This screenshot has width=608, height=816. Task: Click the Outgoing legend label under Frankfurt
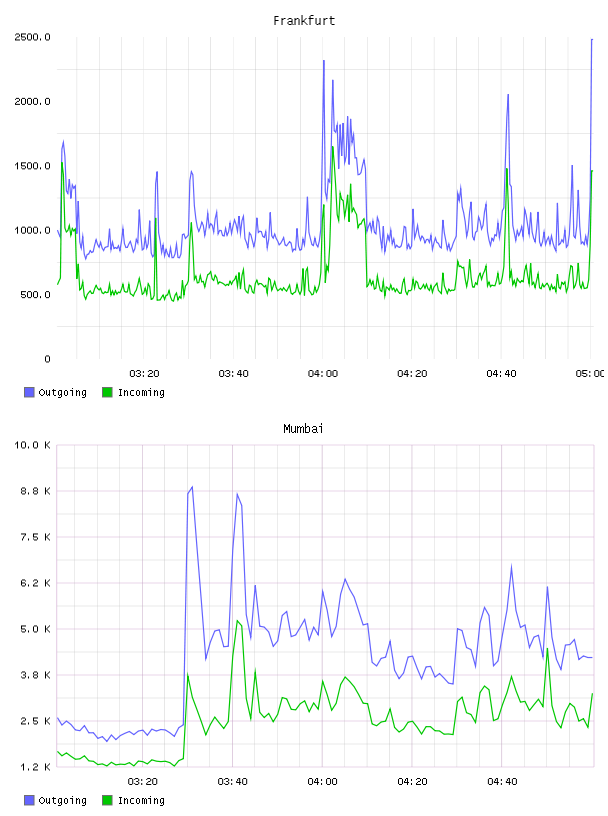pyautogui.click(x=62, y=393)
